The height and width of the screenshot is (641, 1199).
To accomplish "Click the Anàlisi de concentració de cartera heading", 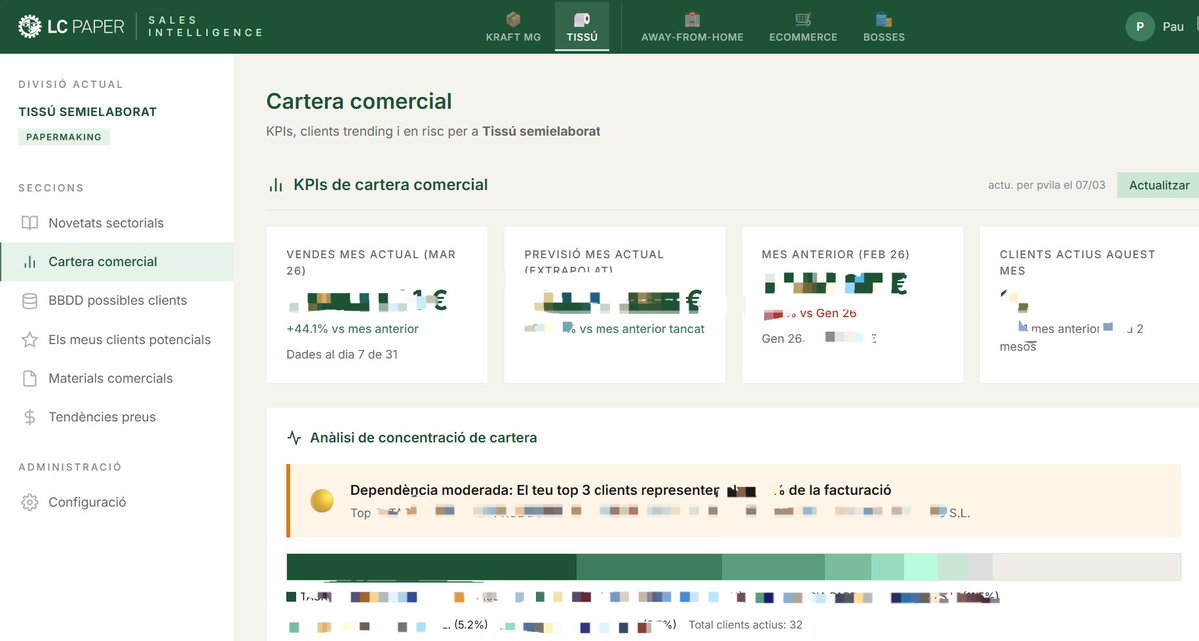I will pyautogui.click(x=423, y=438).
